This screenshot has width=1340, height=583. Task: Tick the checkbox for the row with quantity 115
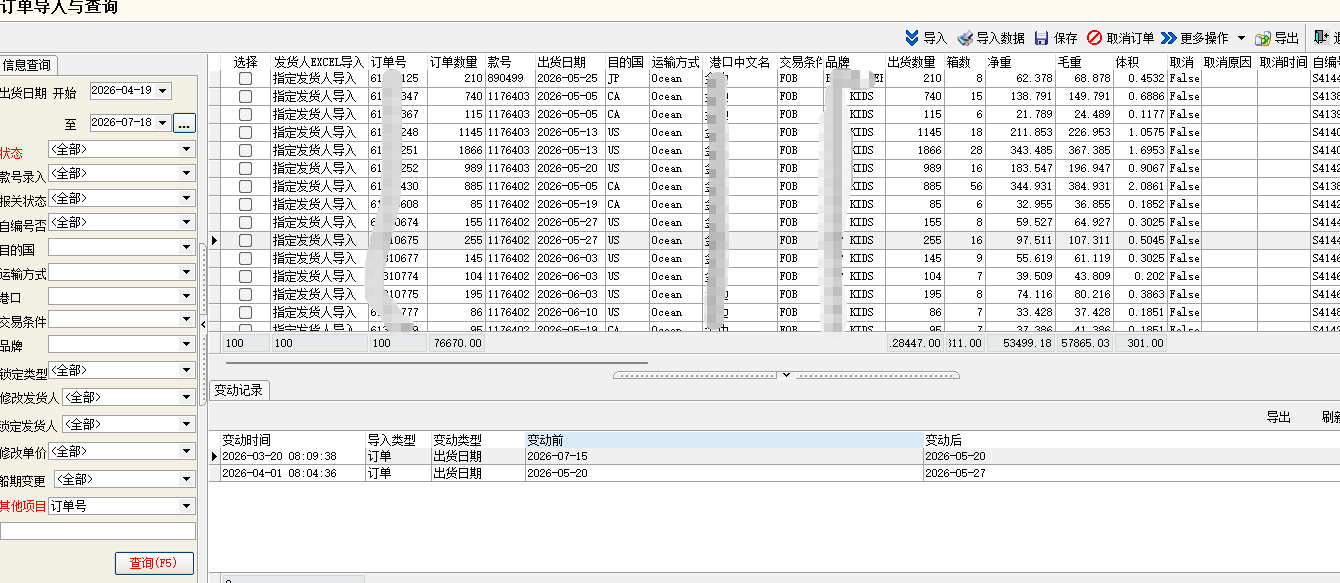245,114
